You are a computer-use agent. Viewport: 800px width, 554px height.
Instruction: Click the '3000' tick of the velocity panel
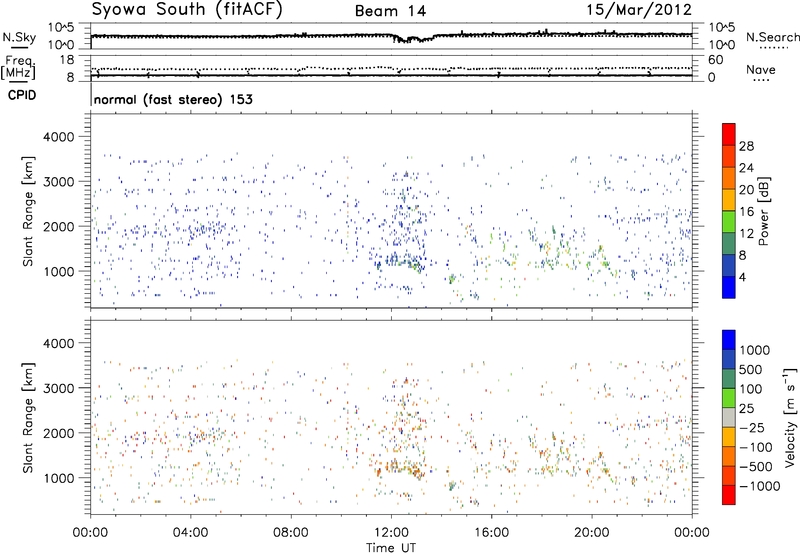[x=58, y=388]
